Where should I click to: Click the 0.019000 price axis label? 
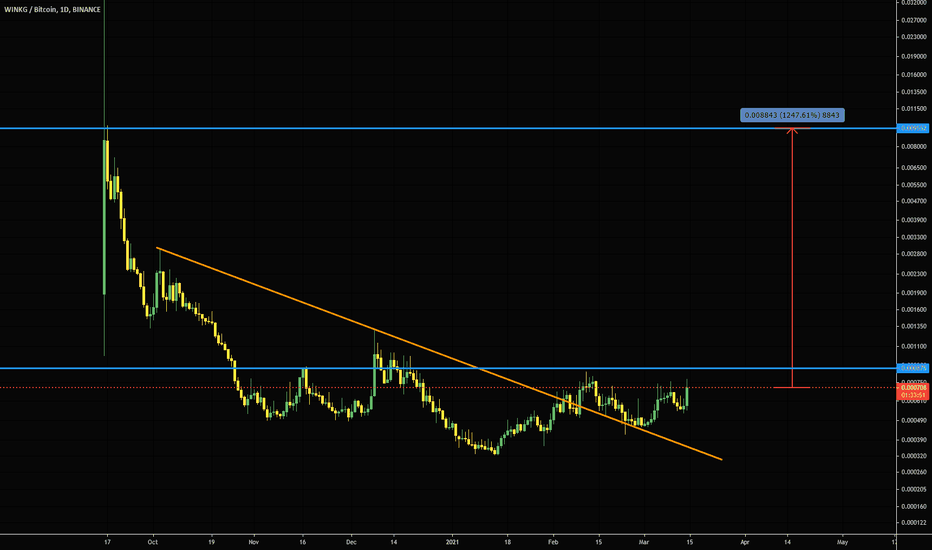(x=914, y=57)
